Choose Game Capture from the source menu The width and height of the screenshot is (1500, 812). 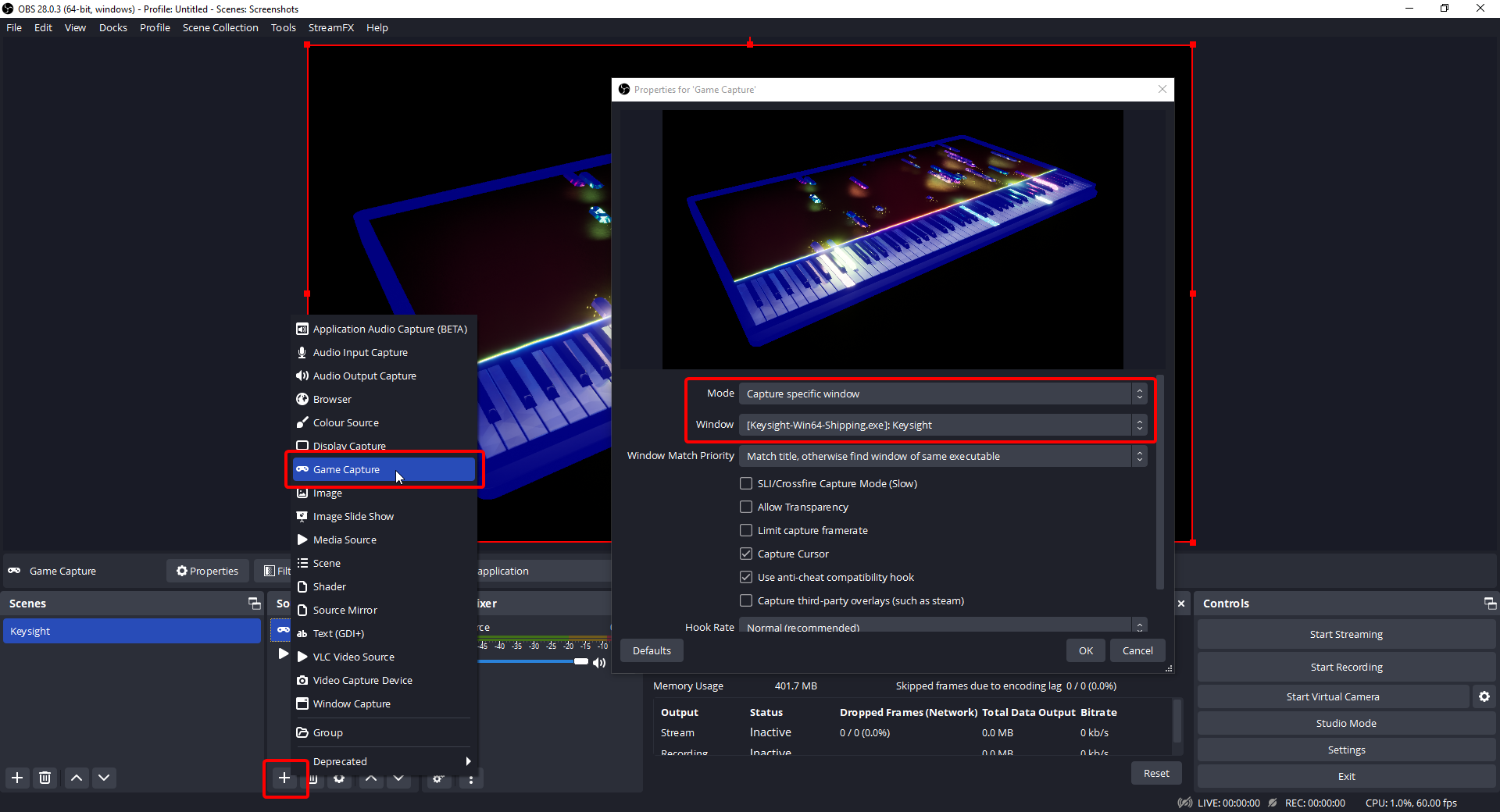(384, 469)
